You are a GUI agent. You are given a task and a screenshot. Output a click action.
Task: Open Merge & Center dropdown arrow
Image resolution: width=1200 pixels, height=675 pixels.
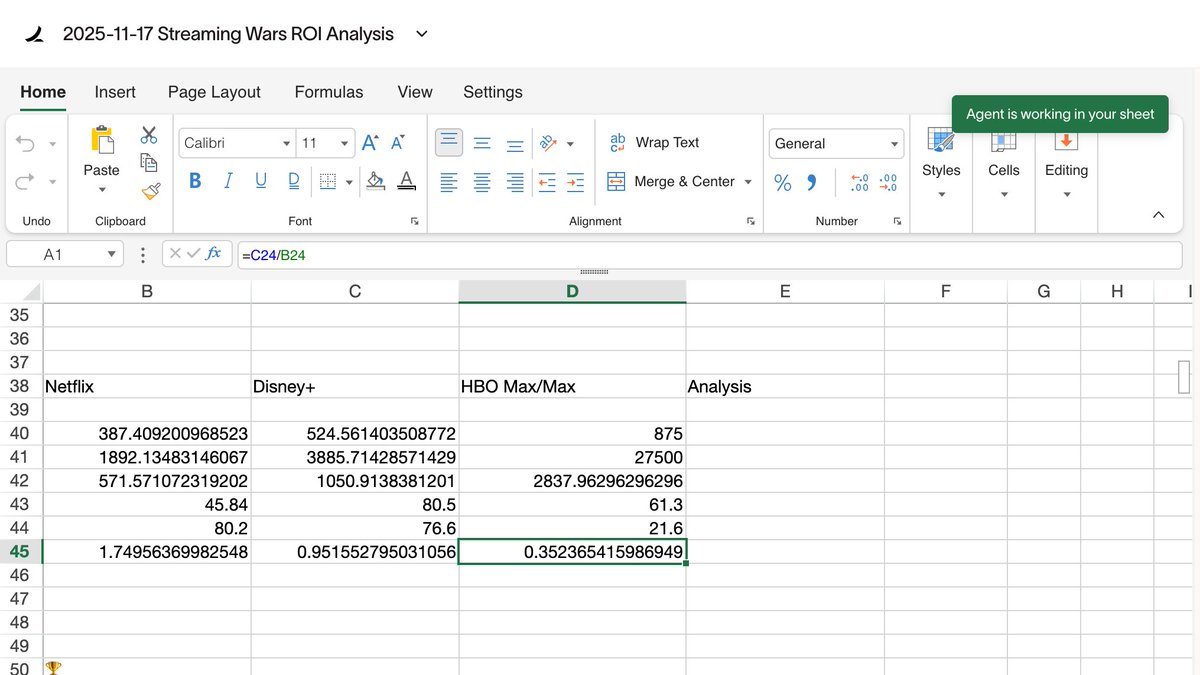748,182
